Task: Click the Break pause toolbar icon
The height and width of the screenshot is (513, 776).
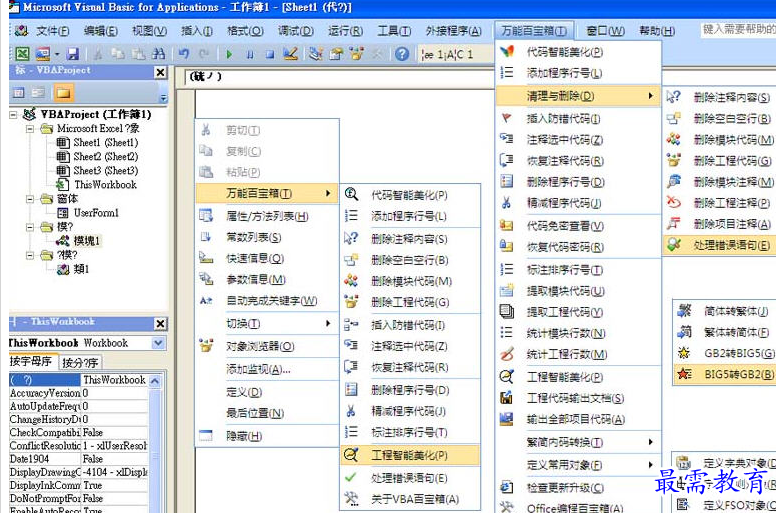Action: pos(250,54)
